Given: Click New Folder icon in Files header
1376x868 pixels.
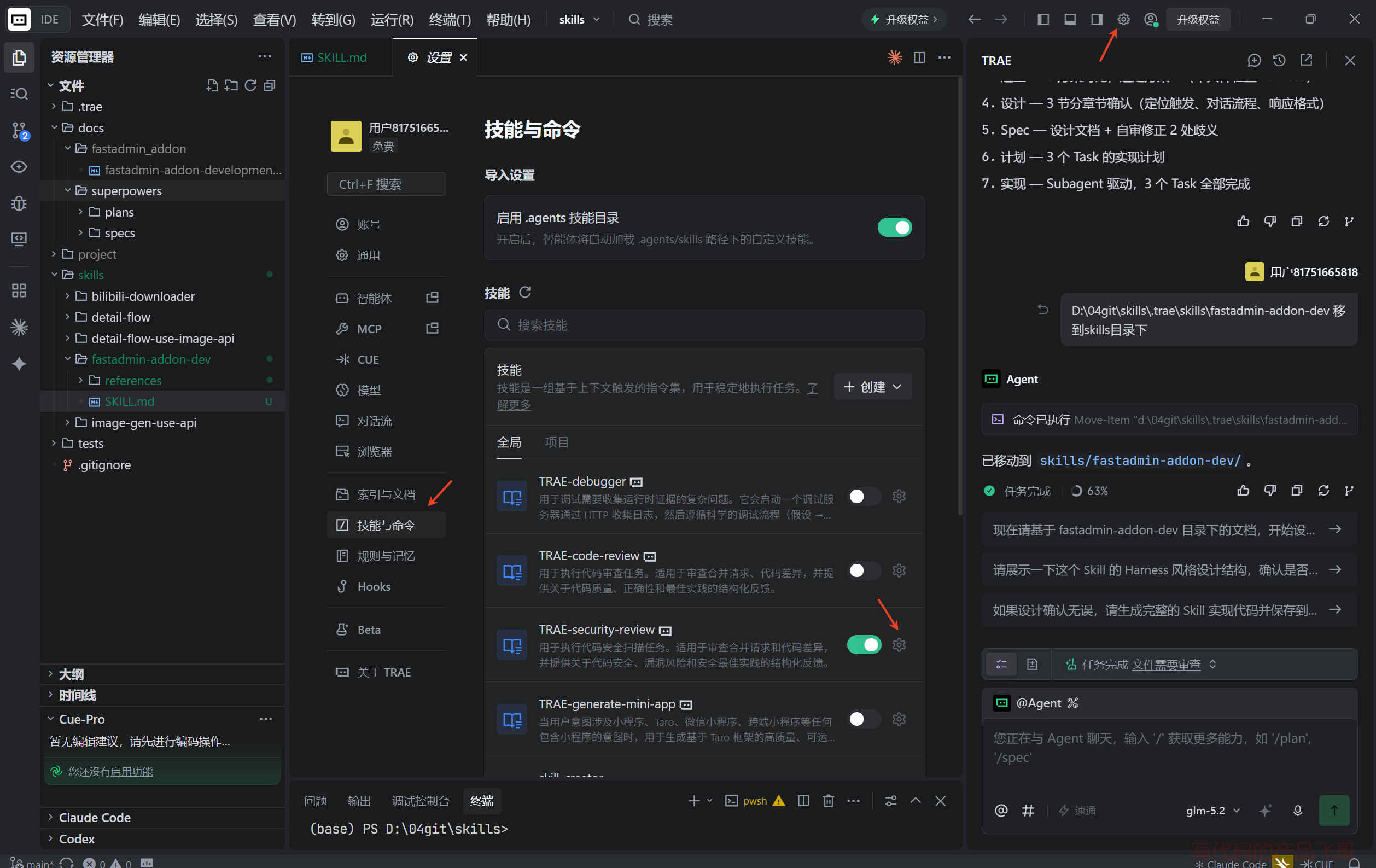Looking at the screenshot, I should tap(231, 86).
